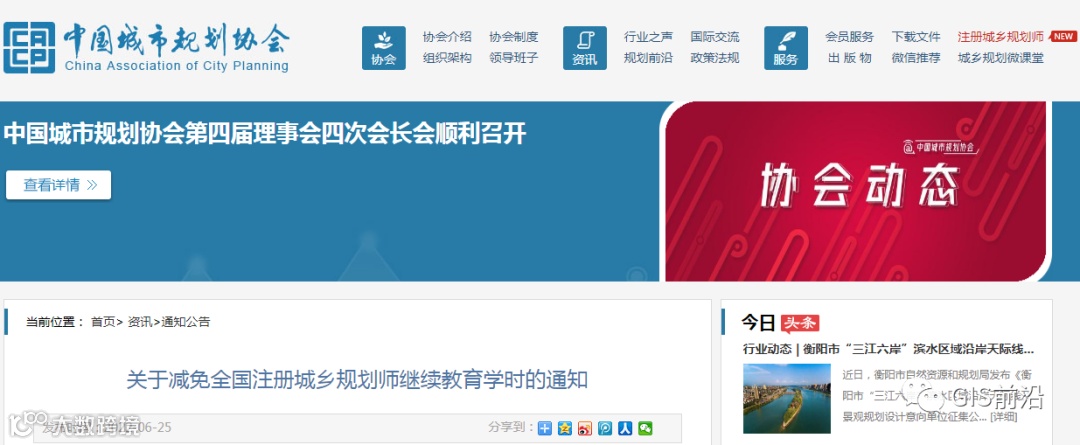Share via the Renren icon

[625, 428]
